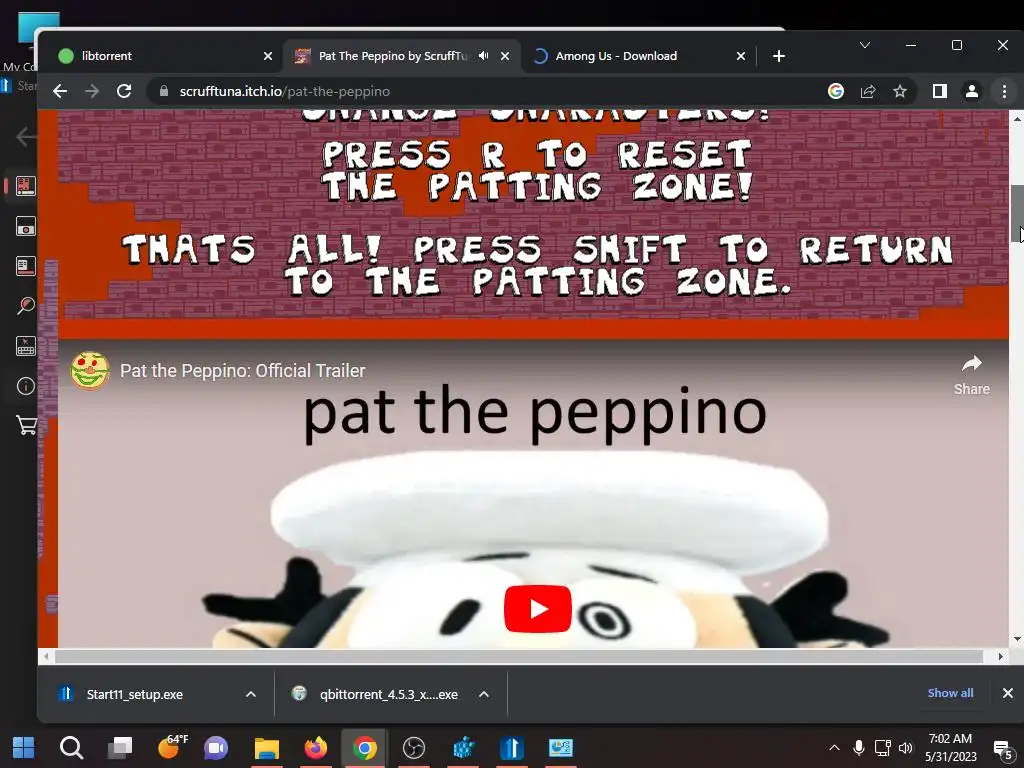1024x768 pixels.
Task: Close the Among Us - Download tab
Action: [741, 56]
